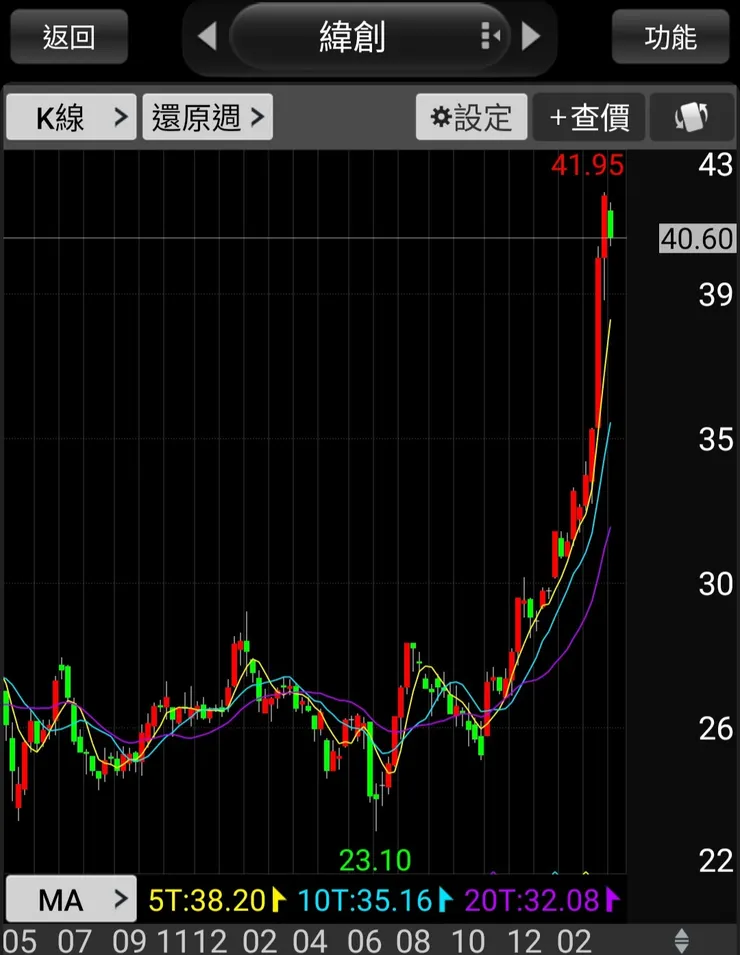Click the 35 price axis label
The image size is (740, 955).
click(x=716, y=439)
